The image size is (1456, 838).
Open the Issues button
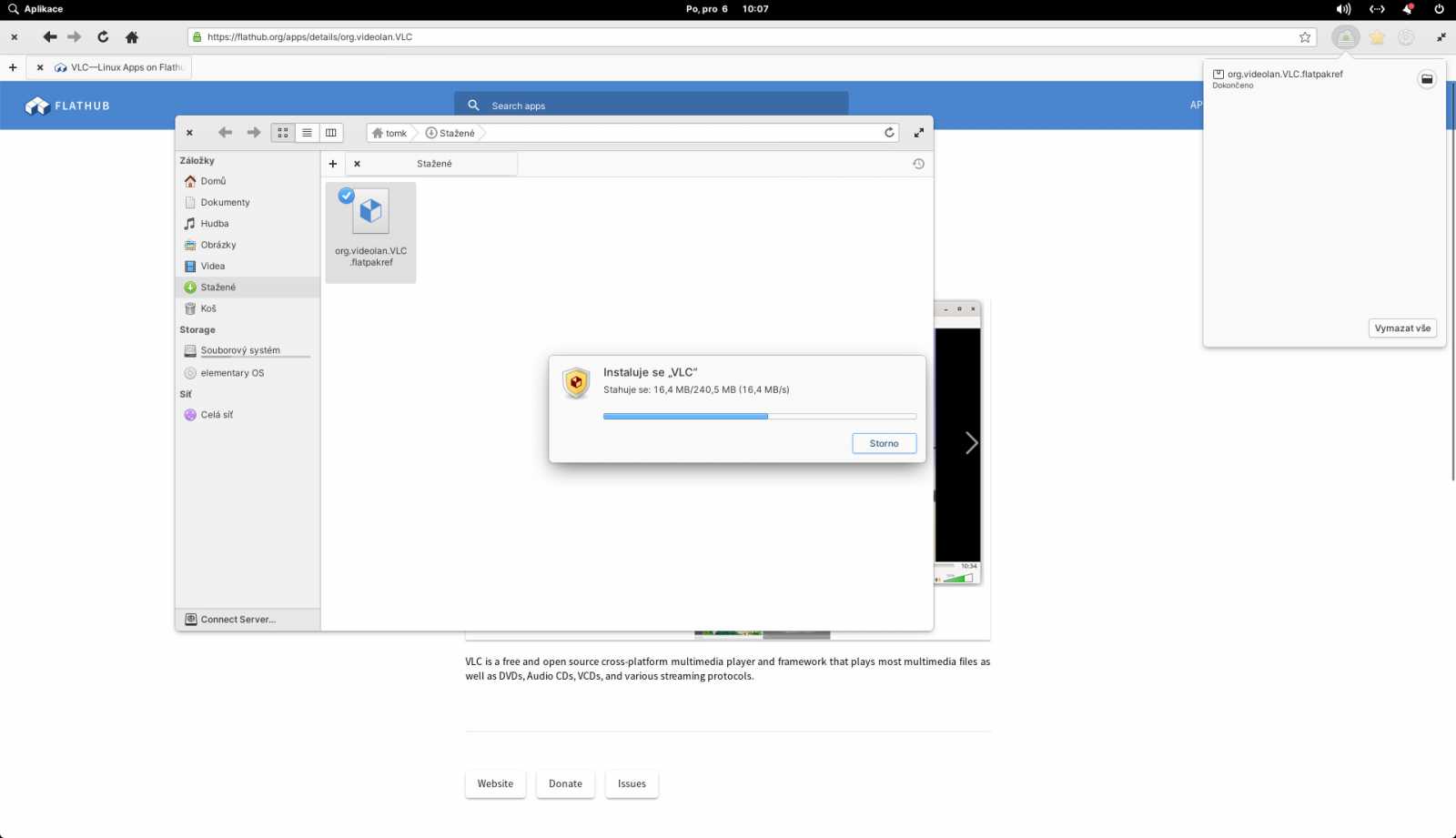[x=632, y=783]
